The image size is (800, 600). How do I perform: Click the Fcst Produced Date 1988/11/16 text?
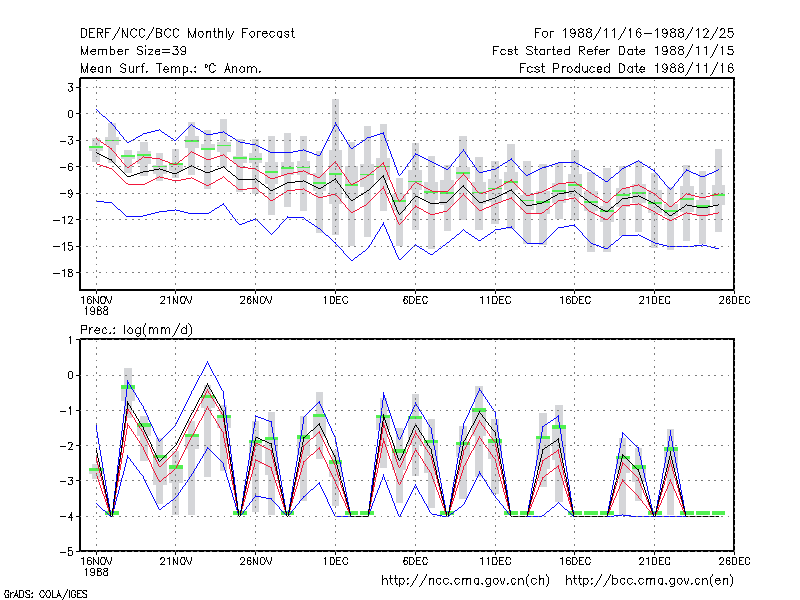tap(627, 68)
